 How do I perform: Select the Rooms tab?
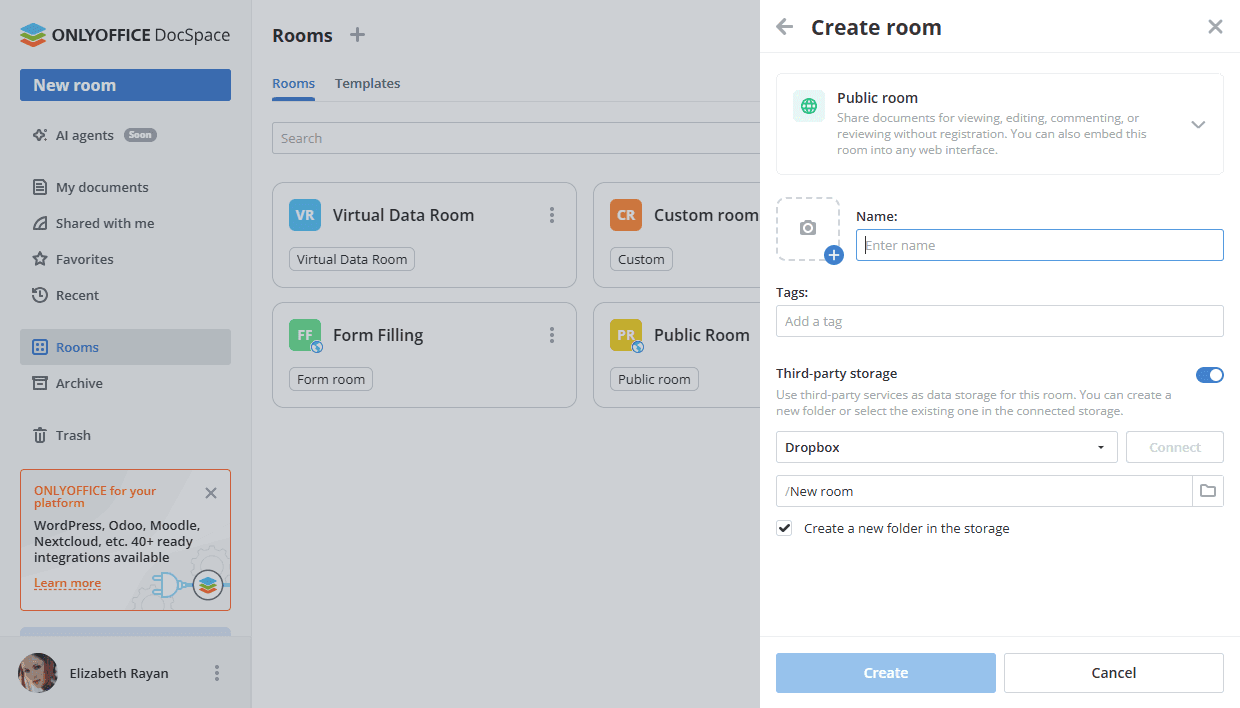point(293,83)
